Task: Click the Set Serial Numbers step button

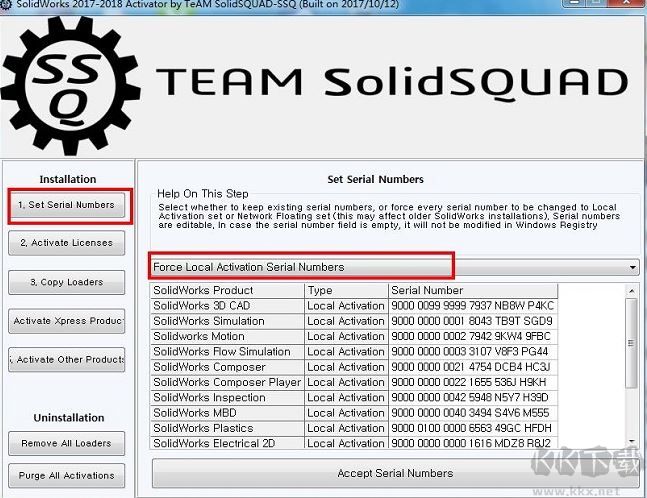Action: pyautogui.click(x=66, y=205)
